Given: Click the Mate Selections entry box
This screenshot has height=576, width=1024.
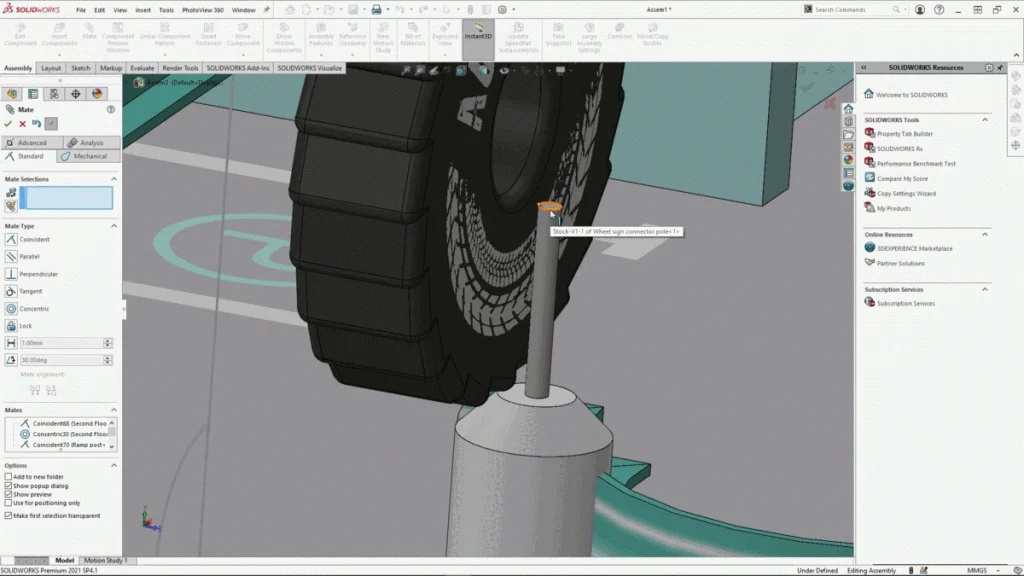Looking at the screenshot, I should [x=68, y=197].
